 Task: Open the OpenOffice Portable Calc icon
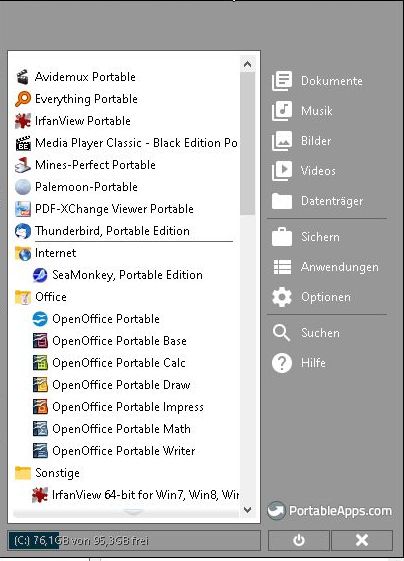click(x=40, y=363)
